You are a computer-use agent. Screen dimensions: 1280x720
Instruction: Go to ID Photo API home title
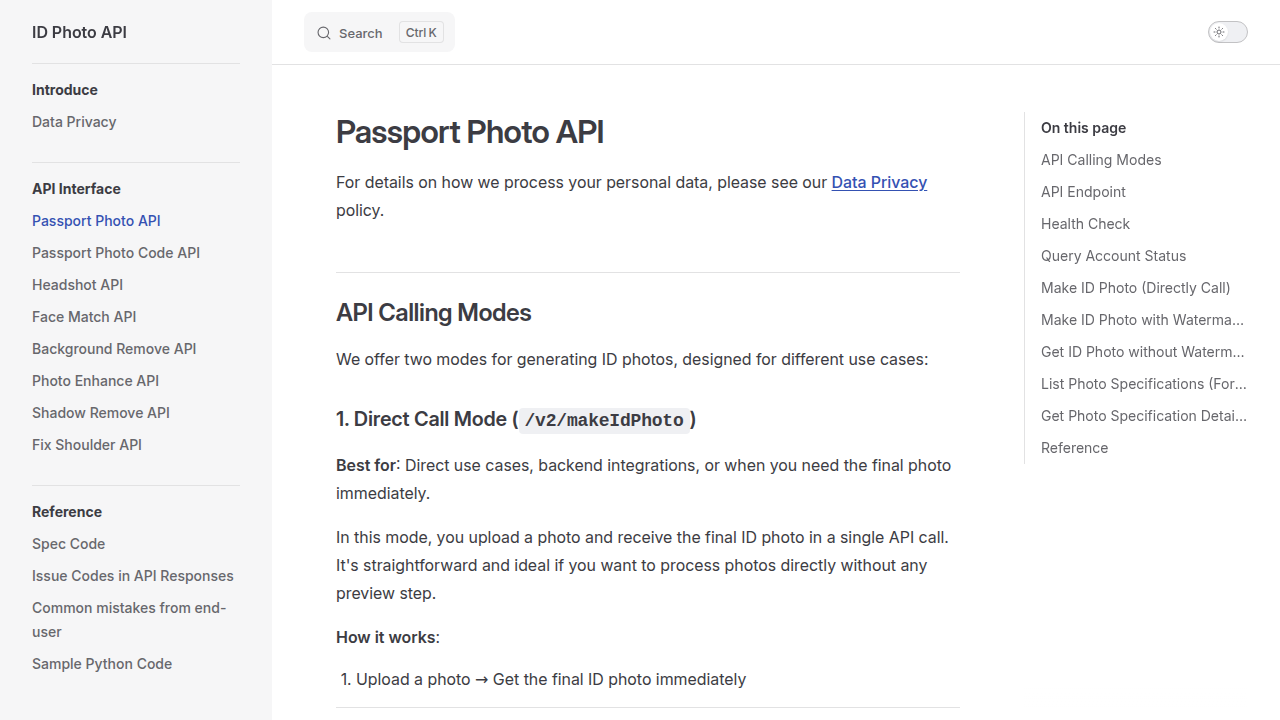[79, 32]
